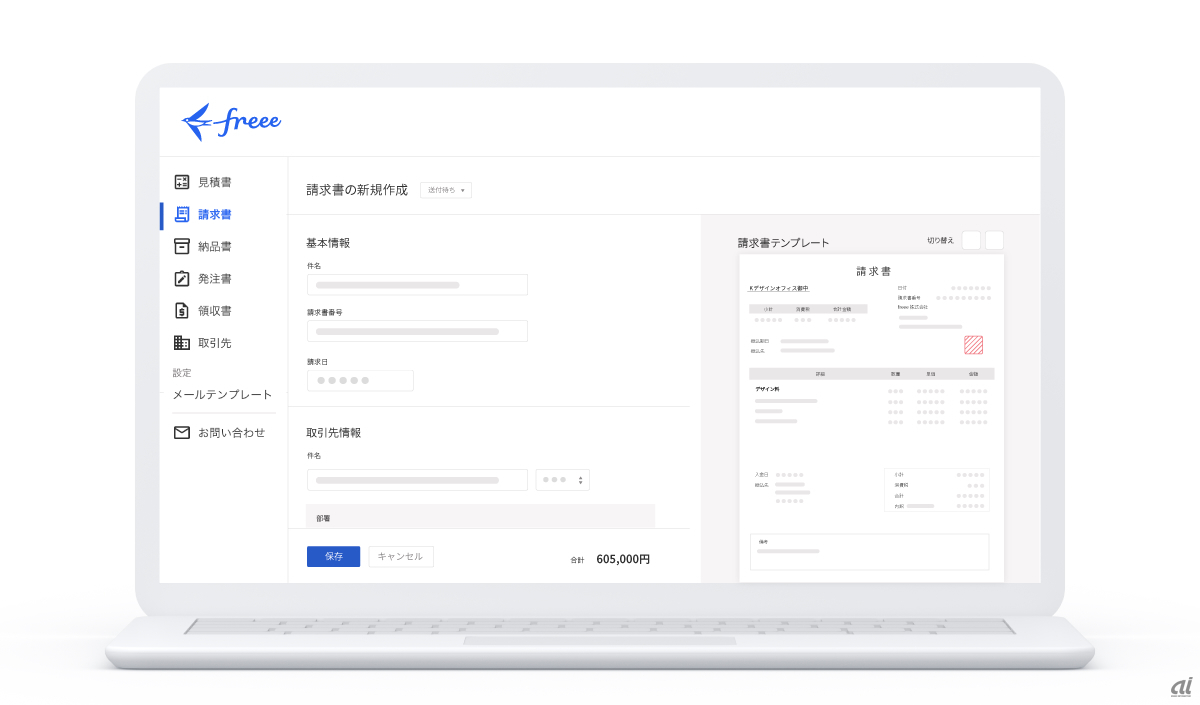Click the second 切り替え template button

click(x=994, y=240)
